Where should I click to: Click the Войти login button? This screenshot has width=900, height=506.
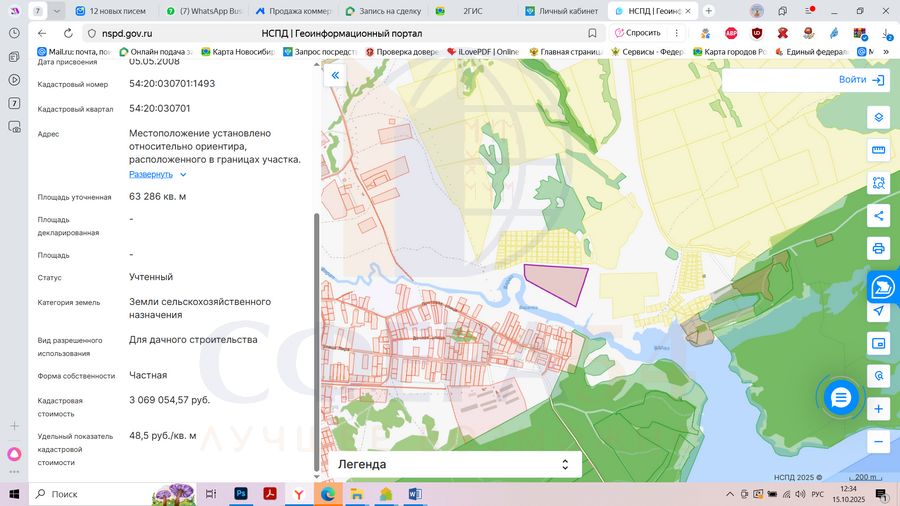tap(862, 80)
